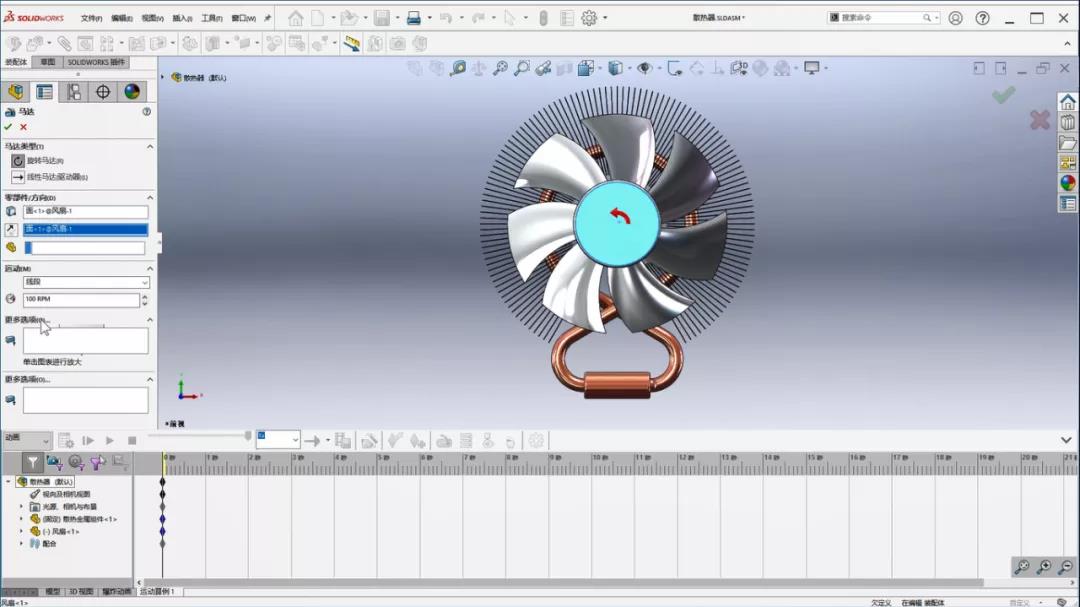Open the motion type dropdown (线段)
1080x607 pixels.
click(86, 282)
